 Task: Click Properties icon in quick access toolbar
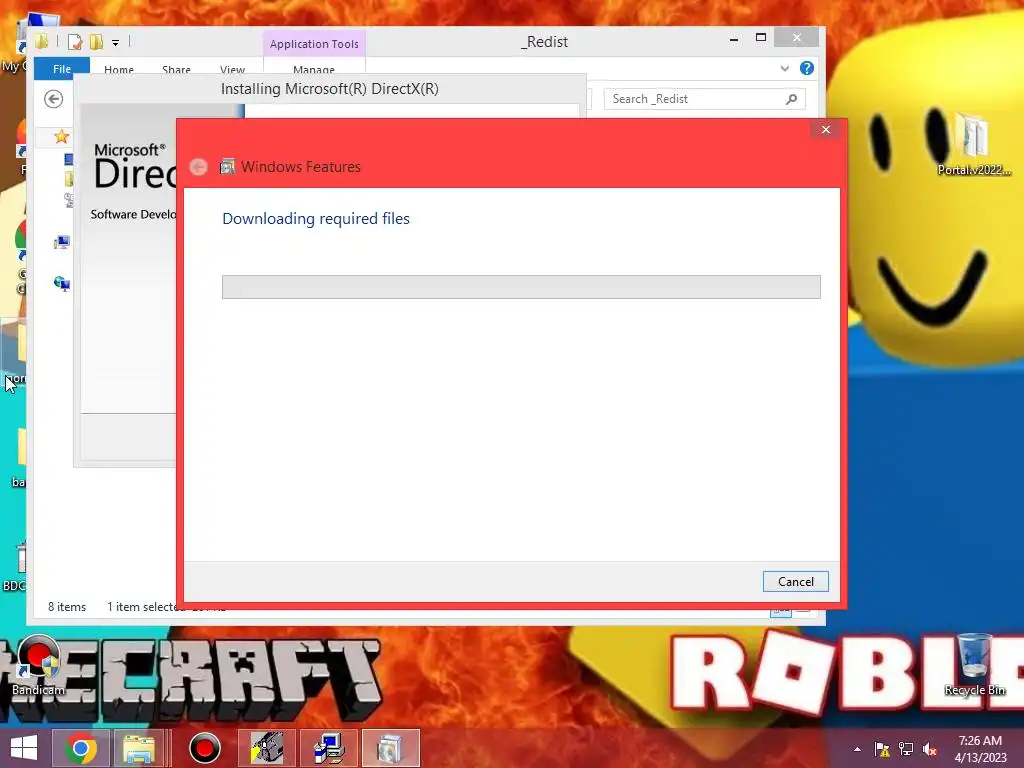(74, 42)
